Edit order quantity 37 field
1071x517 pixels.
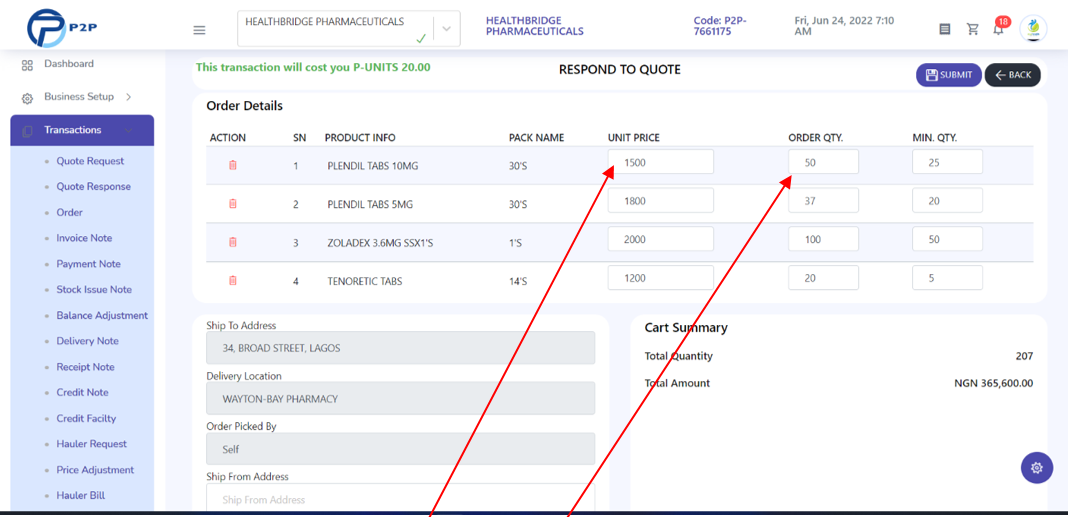click(823, 200)
